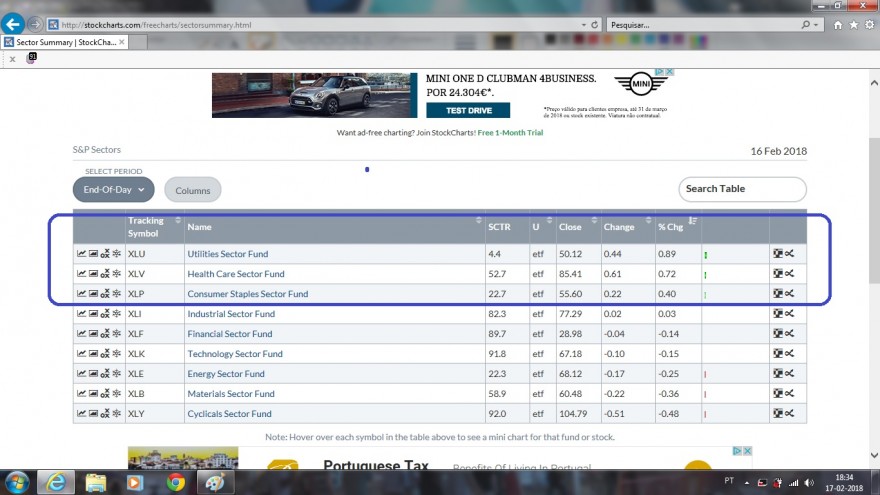Open the Technology Sector Fund link
Image resolution: width=880 pixels, height=495 pixels.
(x=235, y=354)
